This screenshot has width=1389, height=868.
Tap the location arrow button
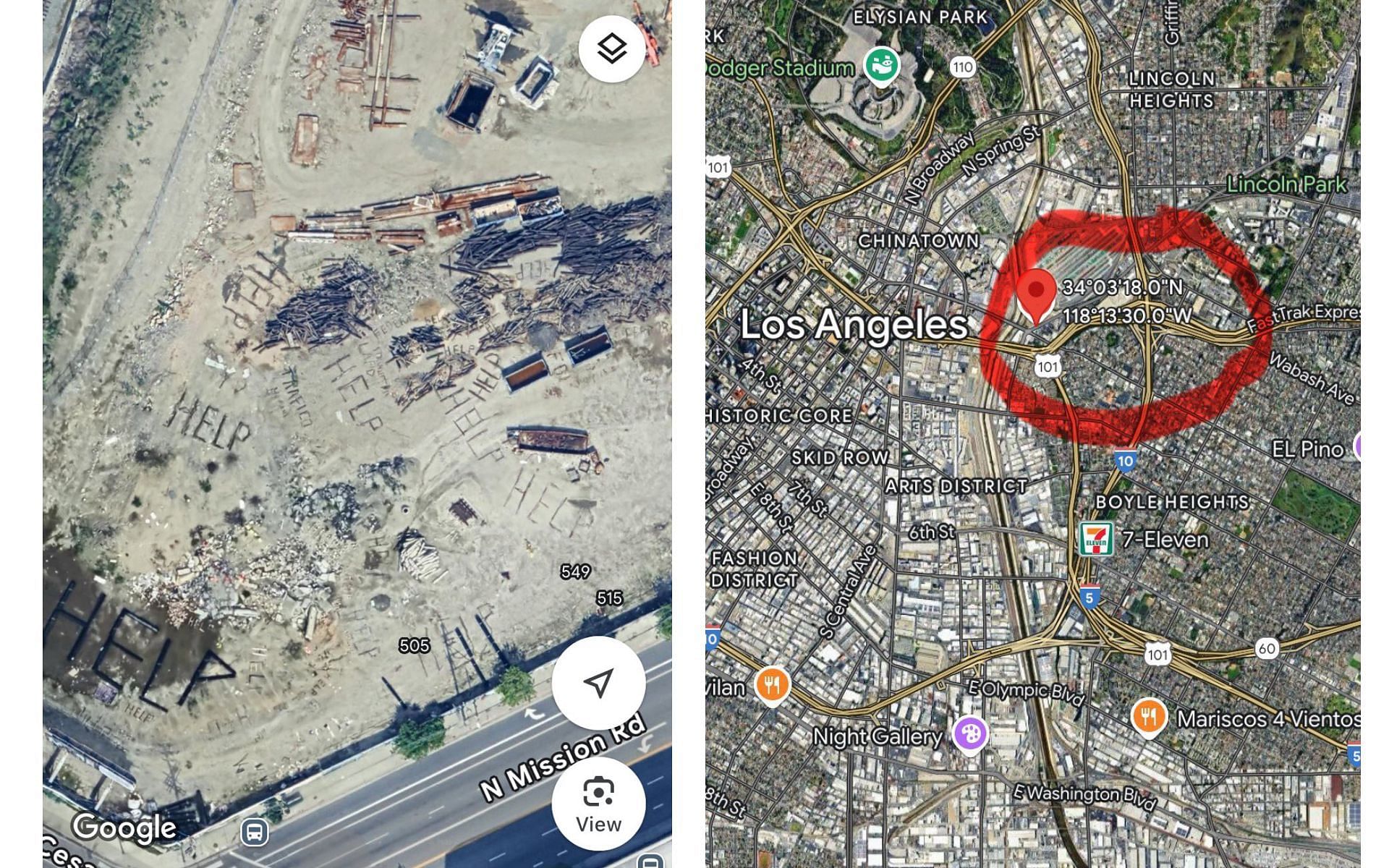click(598, 683)
